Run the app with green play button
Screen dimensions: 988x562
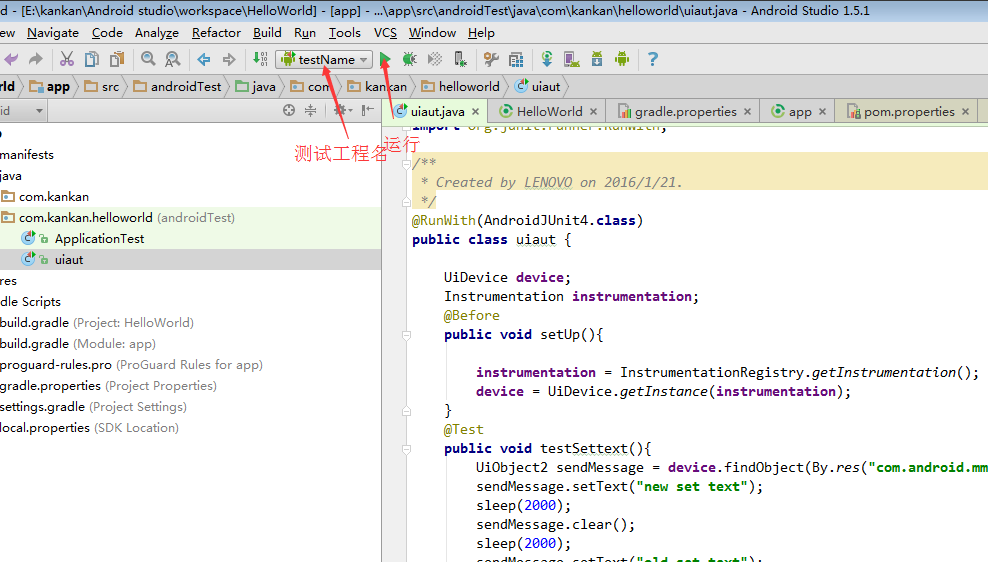click(385, 59)
